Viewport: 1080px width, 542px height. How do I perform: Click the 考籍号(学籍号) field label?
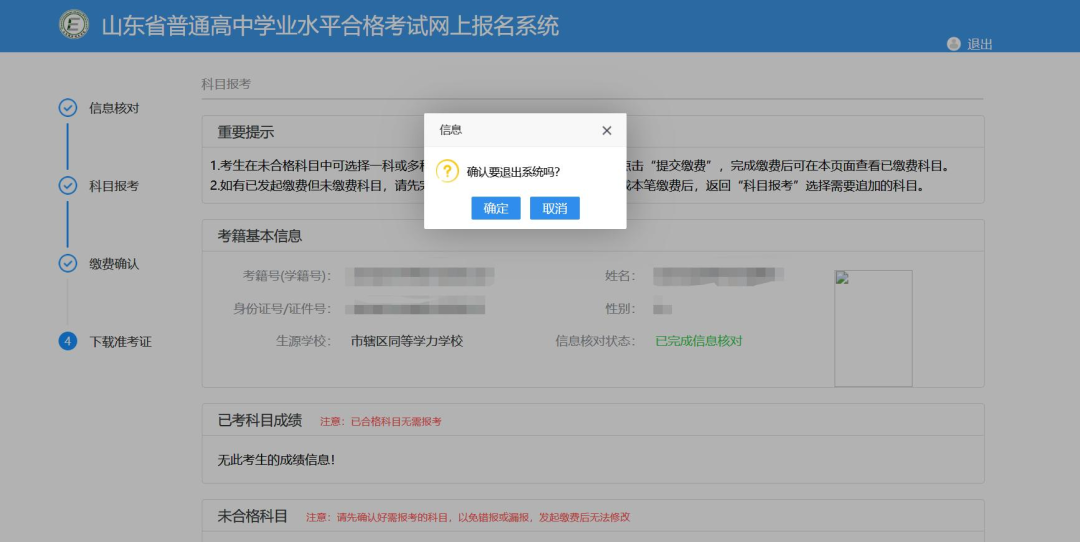click(287, 275)
